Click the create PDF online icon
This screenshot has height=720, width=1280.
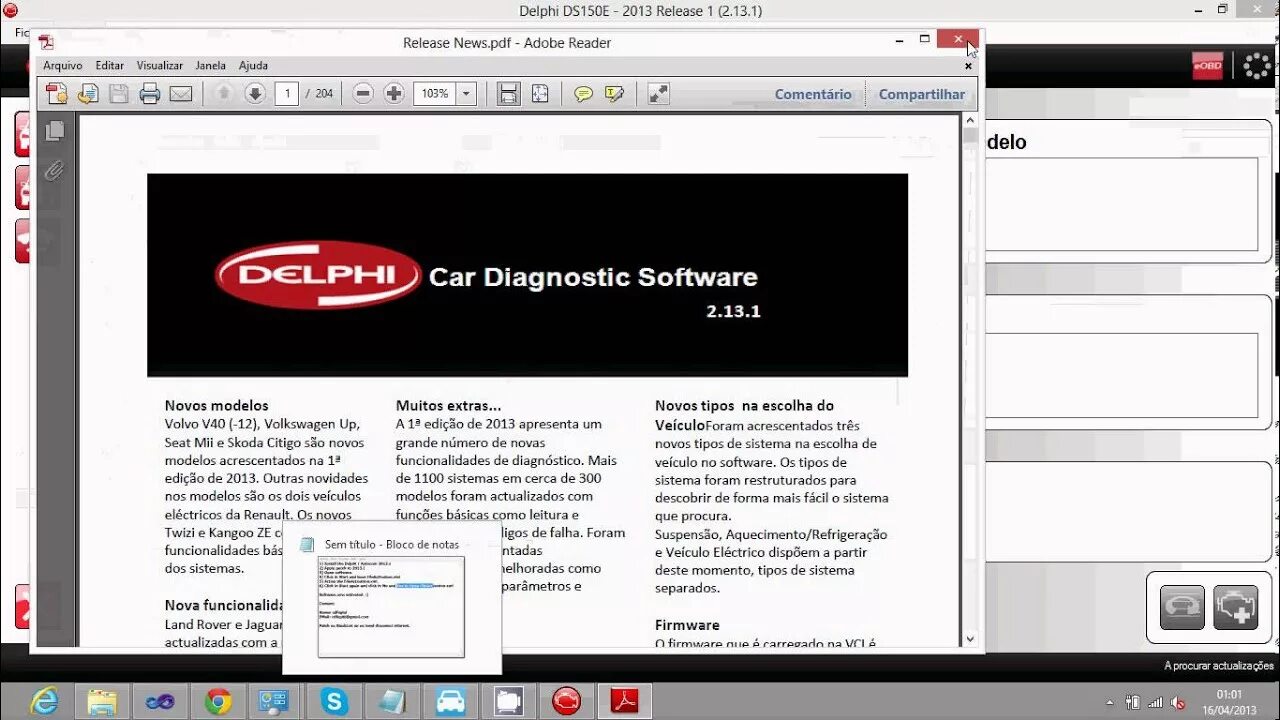click(x=57, y=94)
